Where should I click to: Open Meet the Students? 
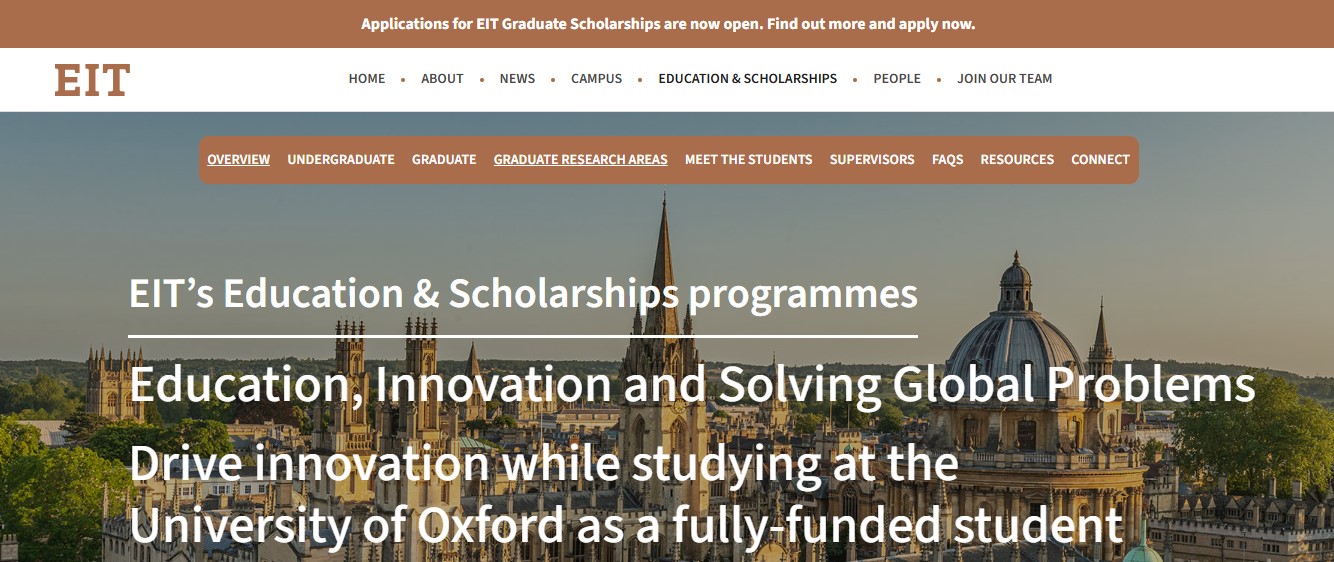click(748, 160)
